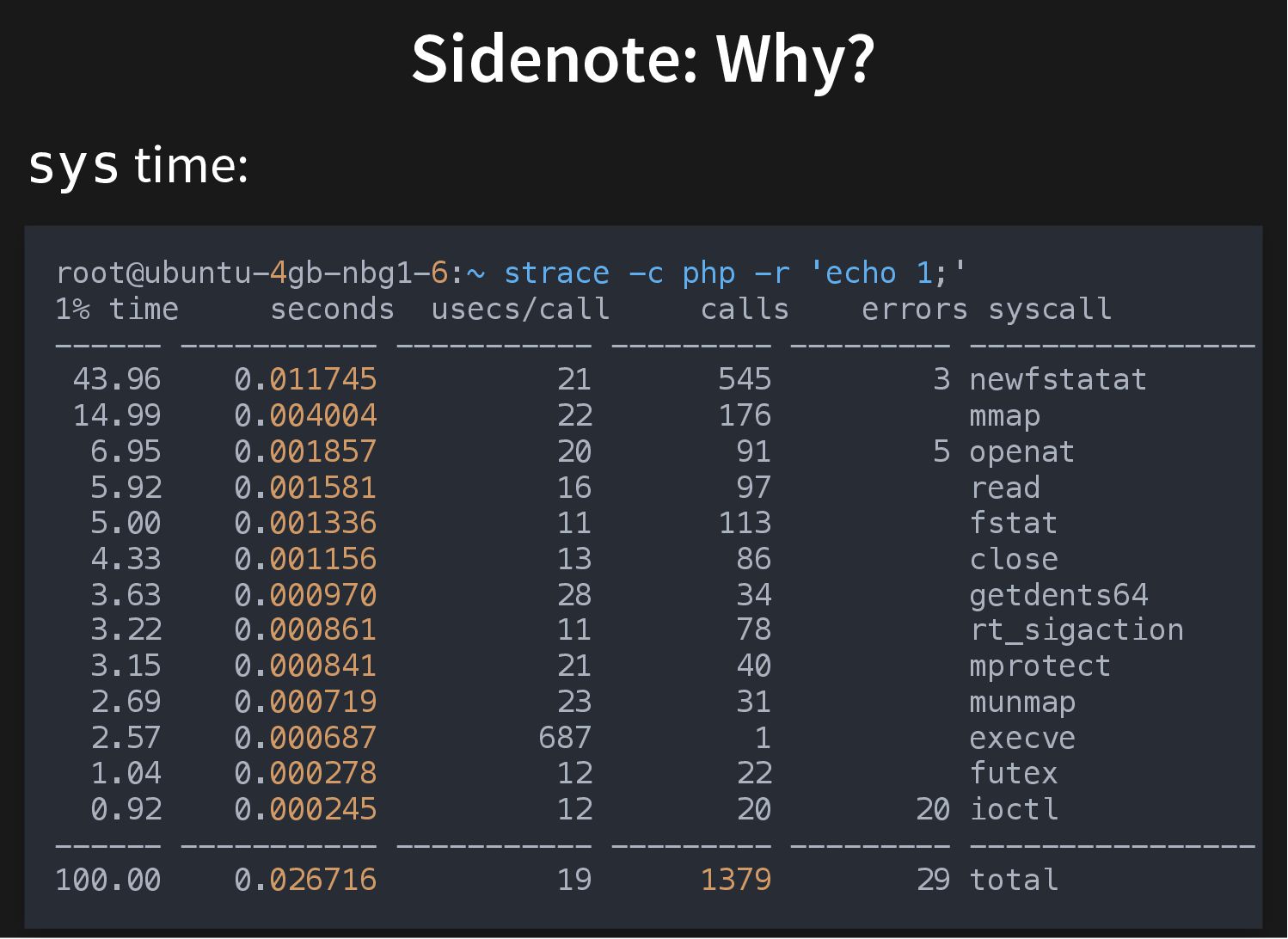Click the 'usecs/call' column header
Viewport: 1288px width, 939px height.
520,310
